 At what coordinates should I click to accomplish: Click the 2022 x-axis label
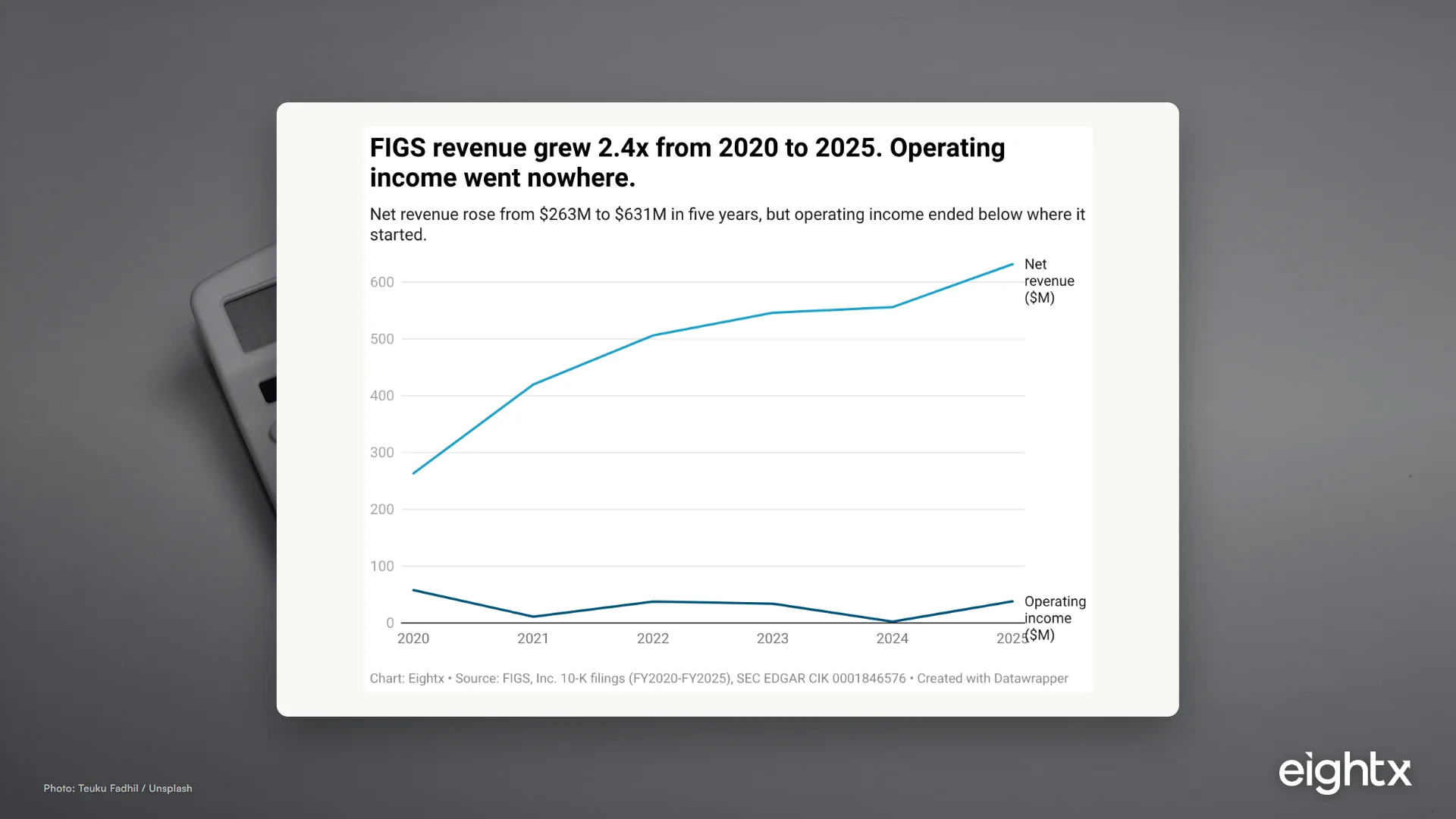click(x=653, y=639)
